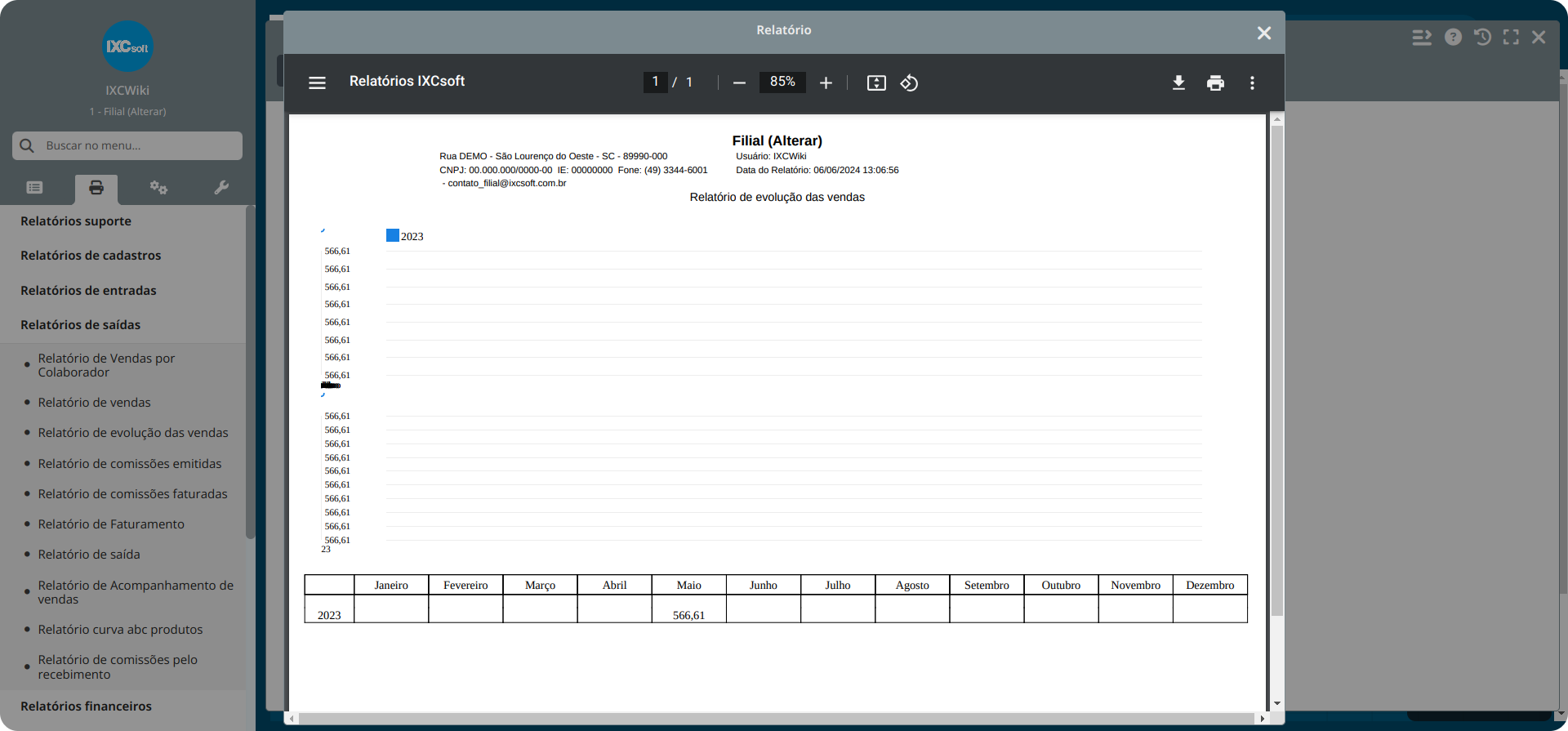1568x731 pixels.
Task: Print the report from viewer toolbar
Action: pyautogui.click(x=1215, y=82)
